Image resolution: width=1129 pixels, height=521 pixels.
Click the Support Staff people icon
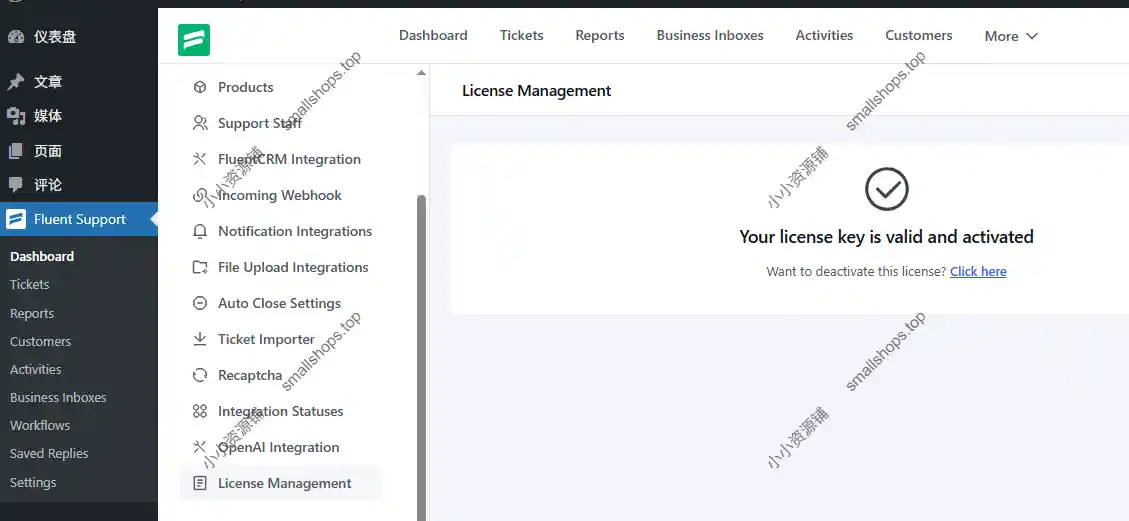click(x=200, y=123)
